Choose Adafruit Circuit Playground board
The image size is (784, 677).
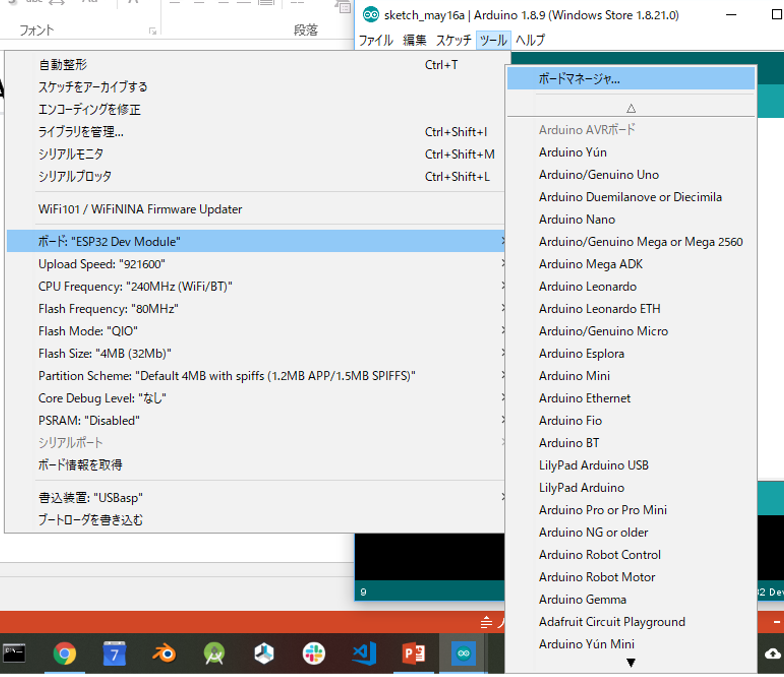631,622
